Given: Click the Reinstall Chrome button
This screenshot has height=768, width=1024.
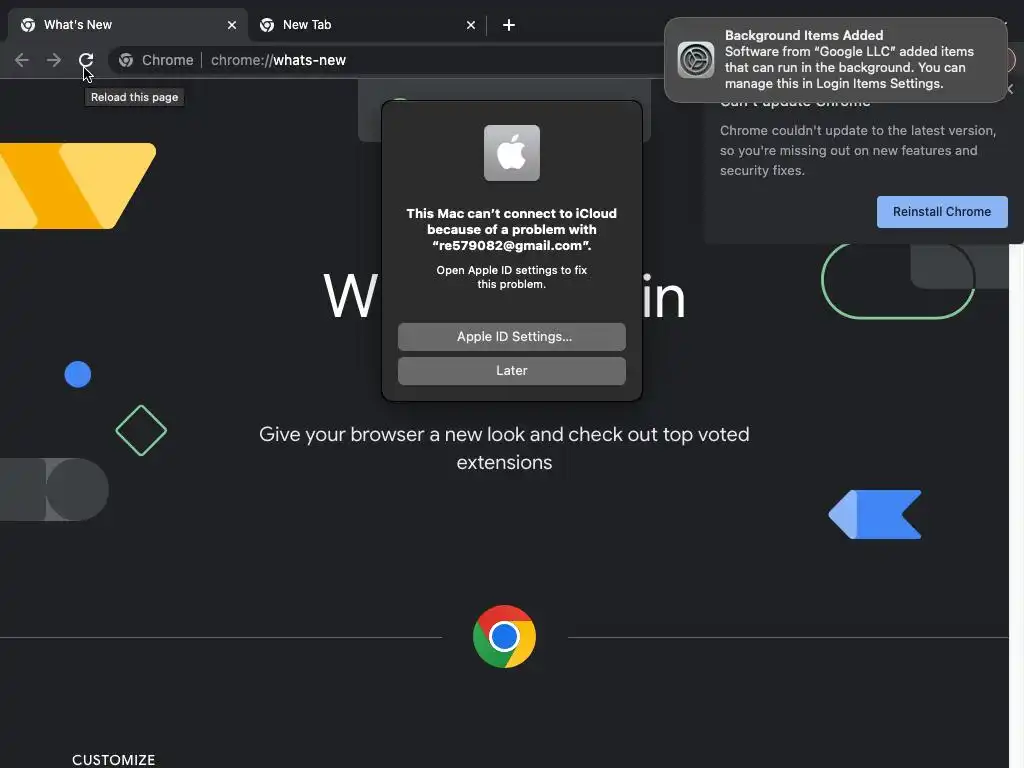Looking at the screenshot, I should (942, 212).
